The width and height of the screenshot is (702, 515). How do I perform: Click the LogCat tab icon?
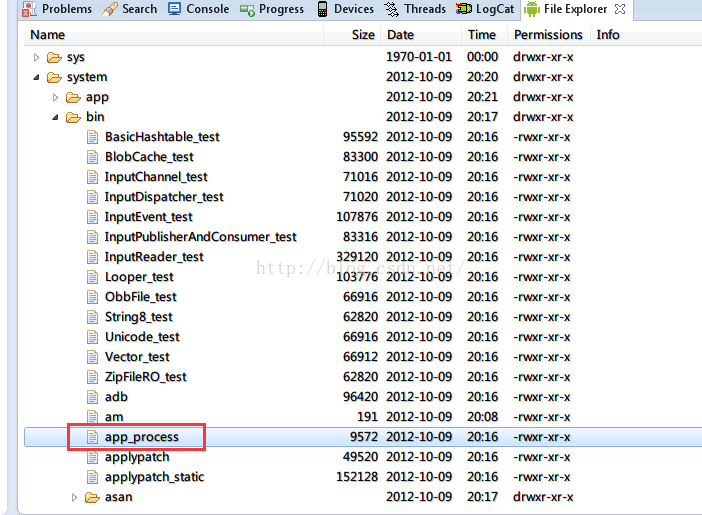click(x=464, y=9)
